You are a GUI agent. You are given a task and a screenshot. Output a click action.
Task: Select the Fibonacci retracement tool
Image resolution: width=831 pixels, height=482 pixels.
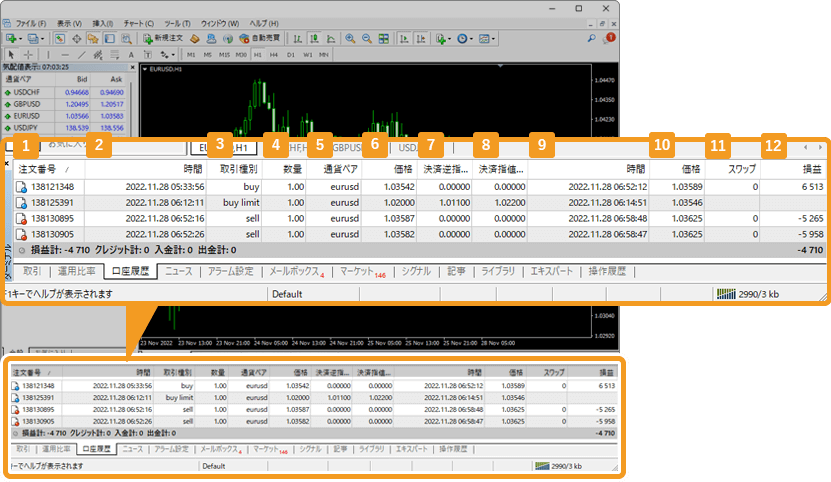(x=114, y=55)
